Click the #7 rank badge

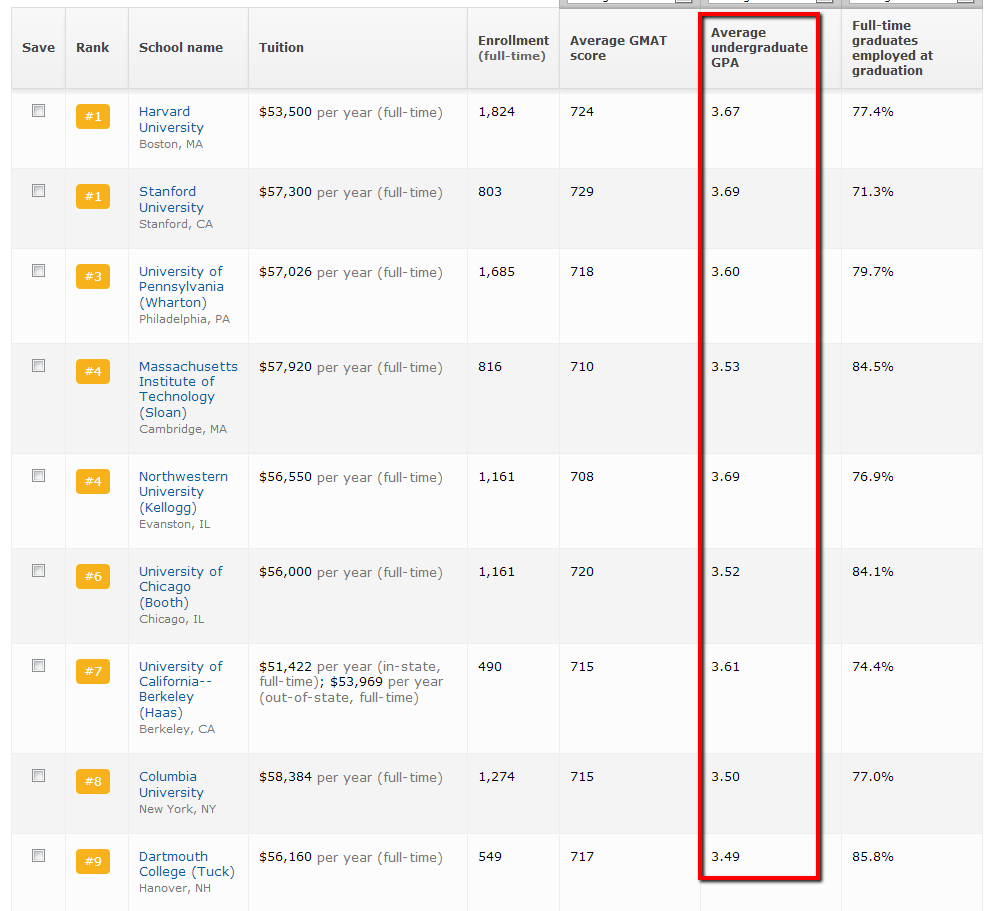[93, 671]
